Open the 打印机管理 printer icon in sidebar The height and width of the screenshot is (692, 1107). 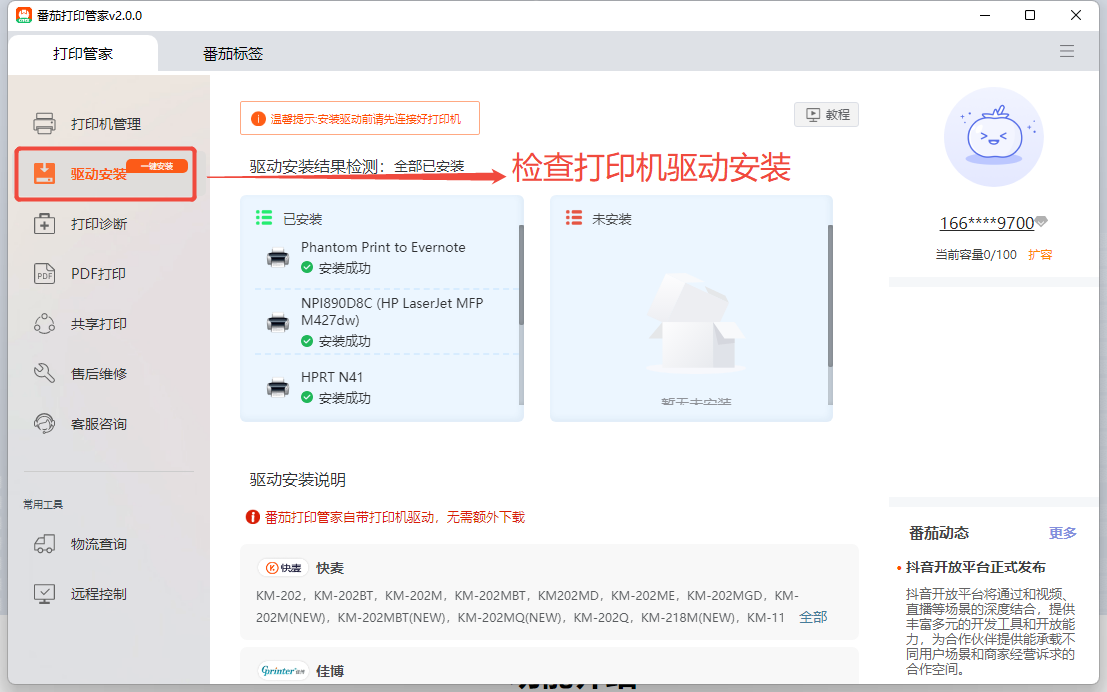coord(44,124)
